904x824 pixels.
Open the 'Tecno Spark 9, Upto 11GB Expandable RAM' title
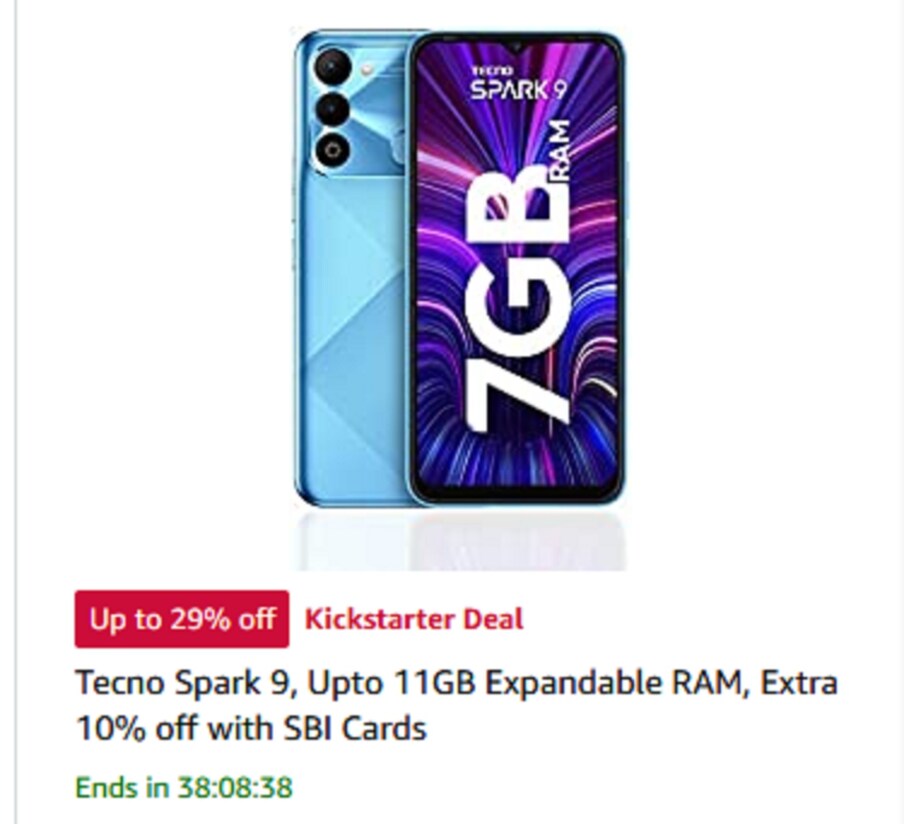(x=456, y=705)
